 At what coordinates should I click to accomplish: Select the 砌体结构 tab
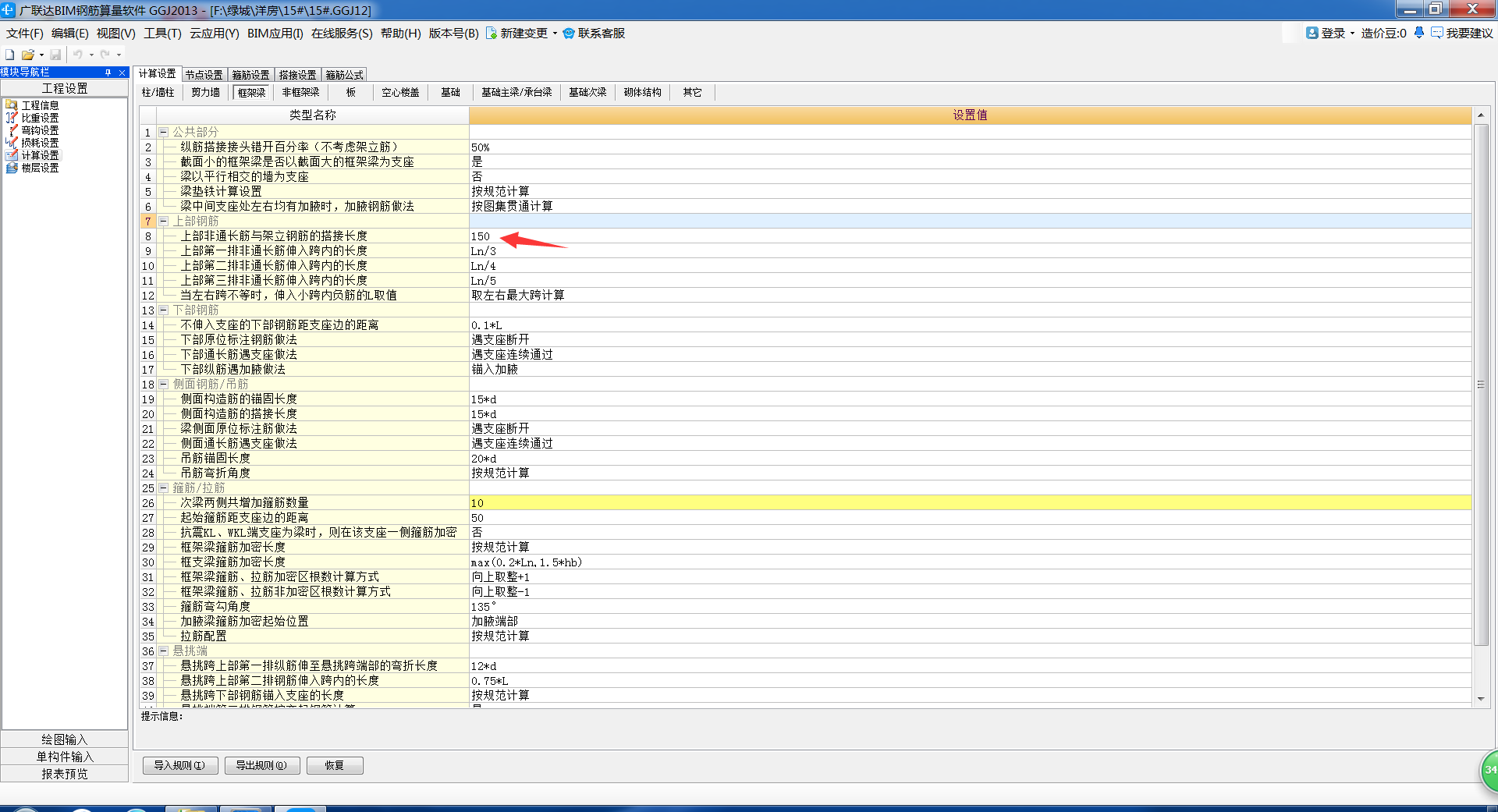pyautogui.click(x=643, y=92)
